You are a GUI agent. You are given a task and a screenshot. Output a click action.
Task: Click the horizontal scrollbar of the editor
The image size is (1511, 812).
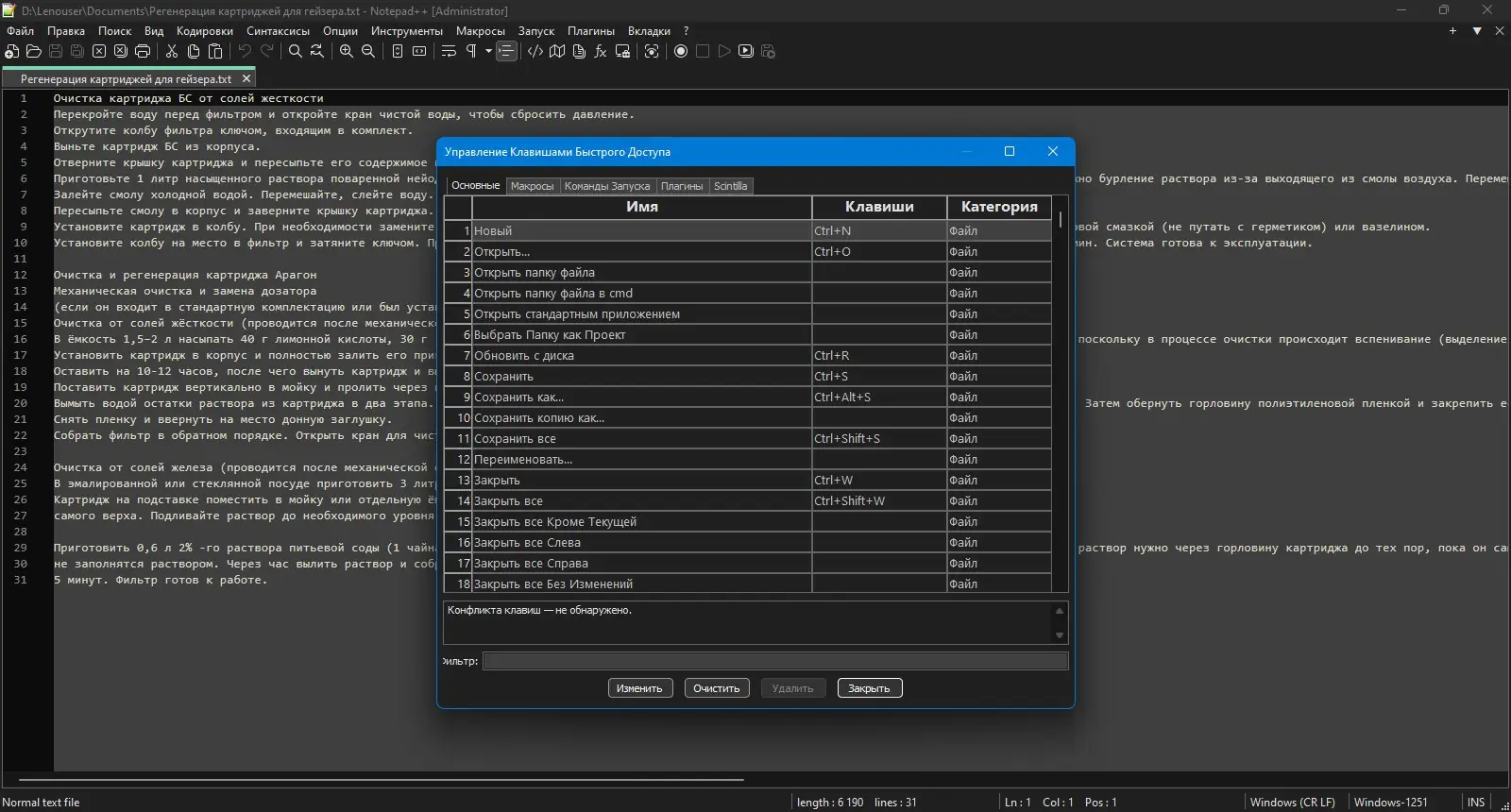coord(378,780)
